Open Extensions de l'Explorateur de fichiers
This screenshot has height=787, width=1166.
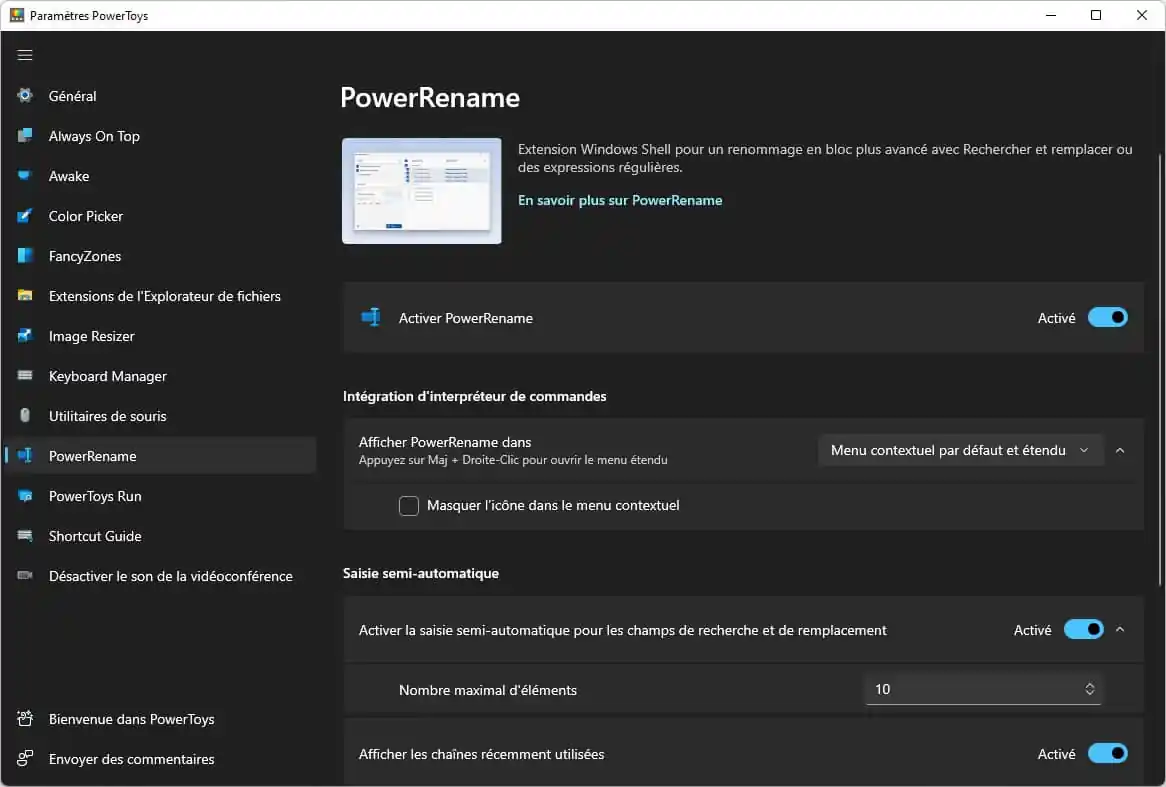pyautogui.click(x=161, y=295)
